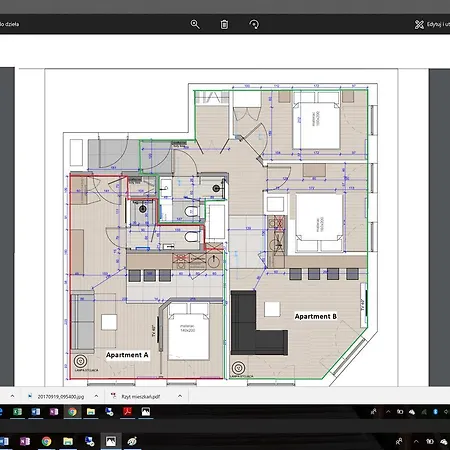The height and width of the screenshot is (450, 450).
Task: Click network computers icon on bottom taskbar
Action: [89, 442]
